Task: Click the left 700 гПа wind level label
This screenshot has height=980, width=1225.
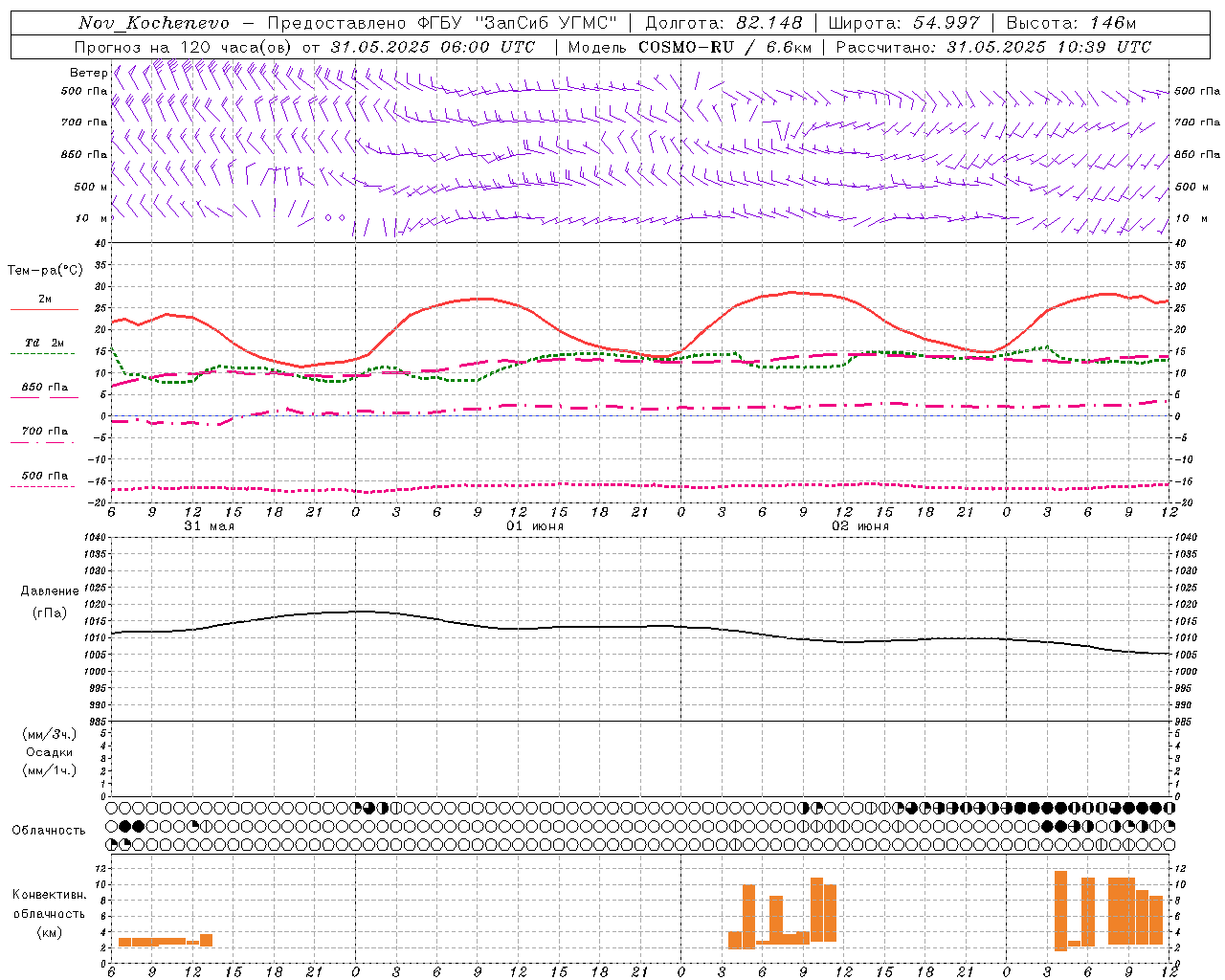Action: point(84,122)
